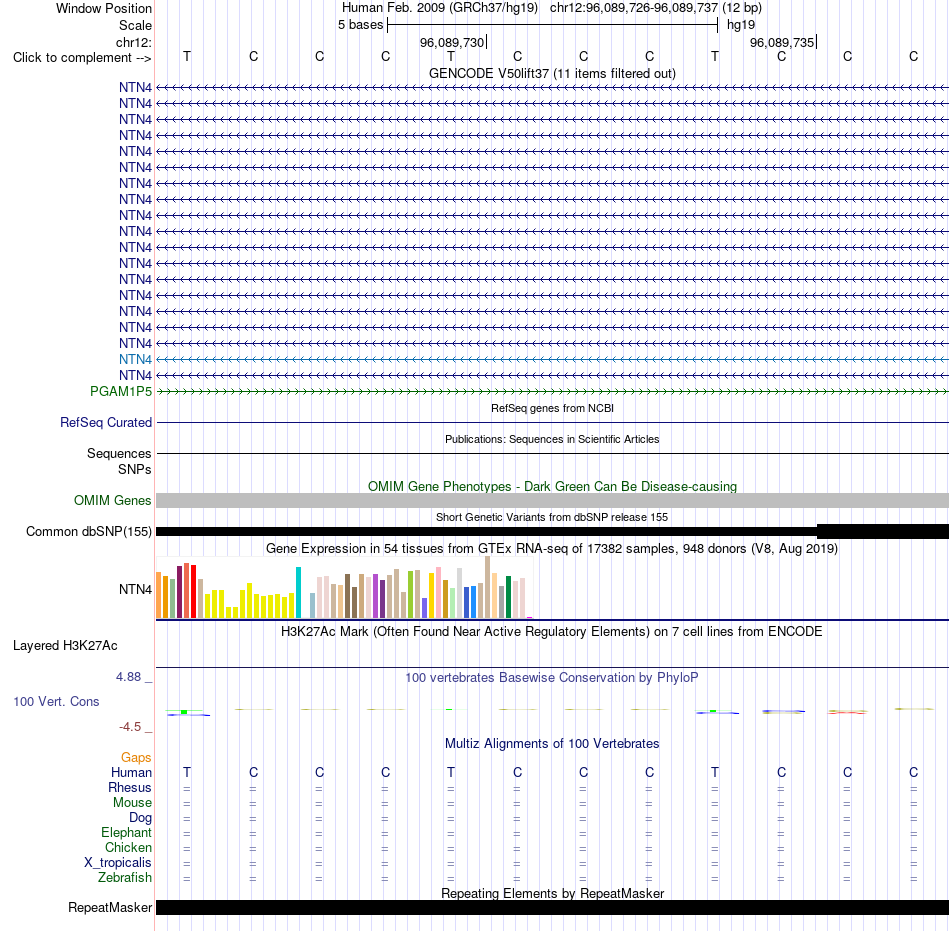This screenshot has height=931, width=950.
Task: Click the 96,089,735 position marker
Action: (782, 42)
